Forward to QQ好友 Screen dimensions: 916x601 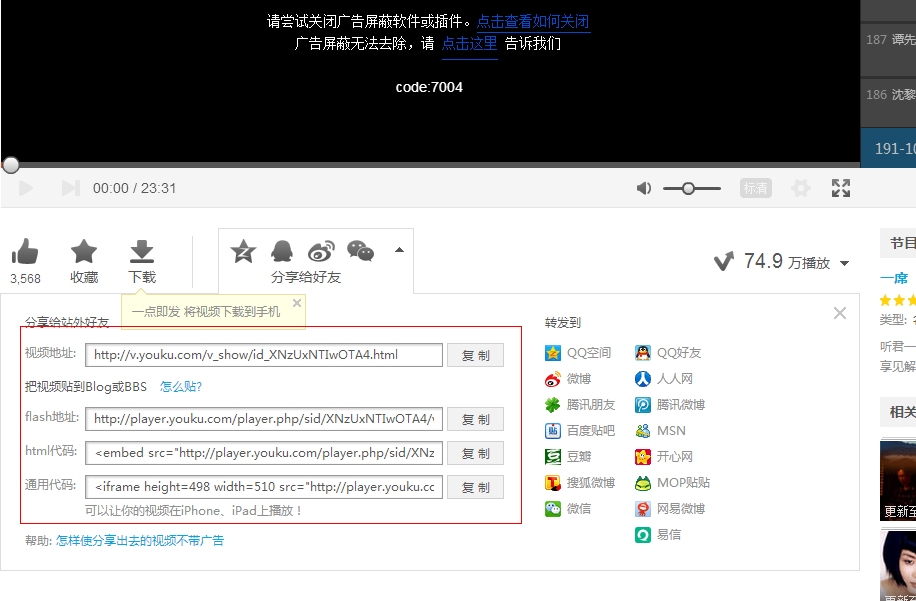(668, 353)
